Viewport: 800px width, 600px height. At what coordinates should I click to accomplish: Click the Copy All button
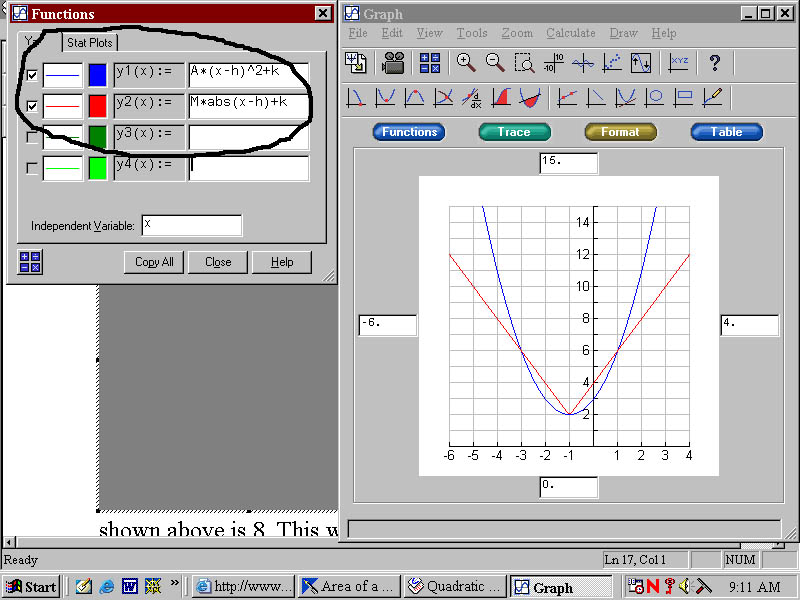coord(154,262)
